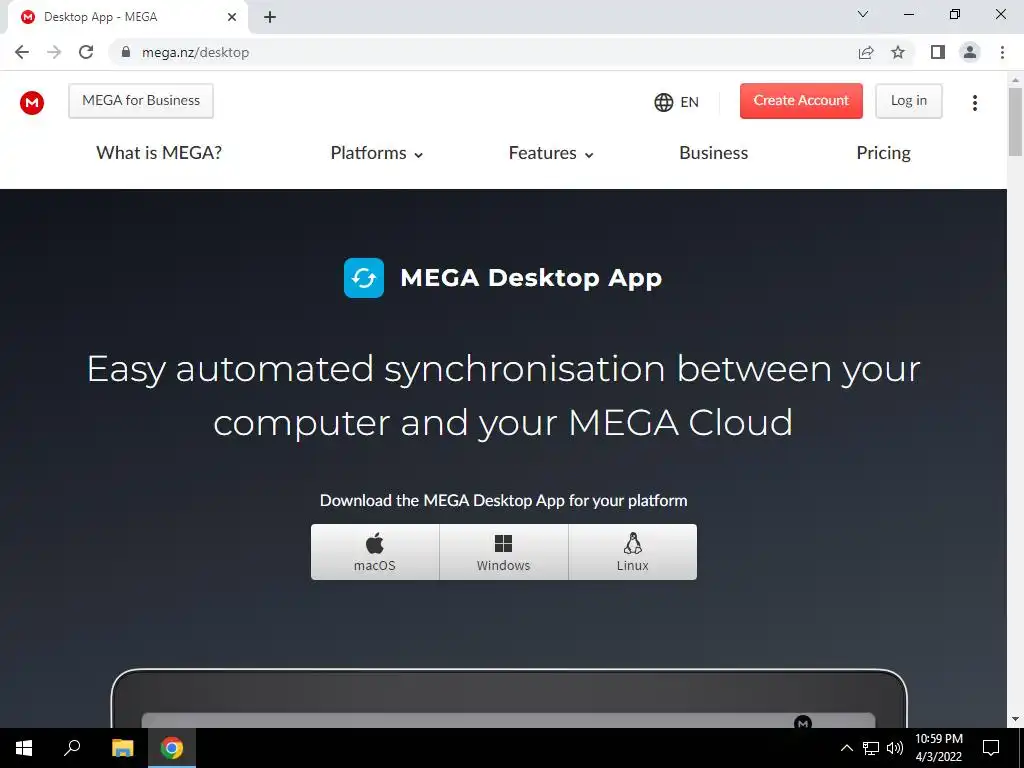1024x768 pixels.
Task: Open the MEGA page three-dot menu
Action: (974, 103)
